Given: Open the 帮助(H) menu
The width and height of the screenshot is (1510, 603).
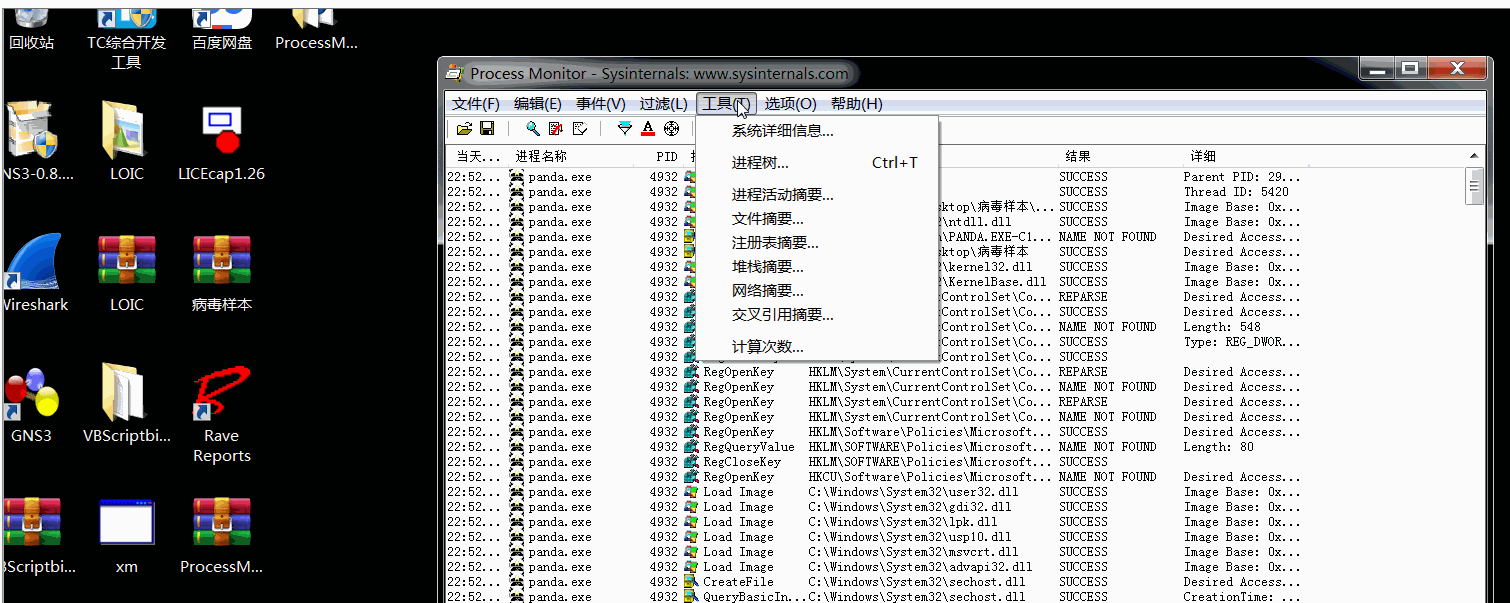Looking at the screenshot, I should 857,104.
